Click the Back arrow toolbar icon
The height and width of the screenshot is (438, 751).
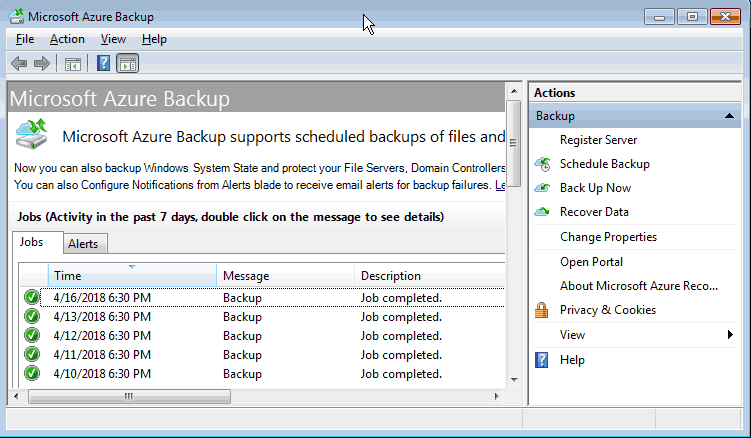(19, 63)
